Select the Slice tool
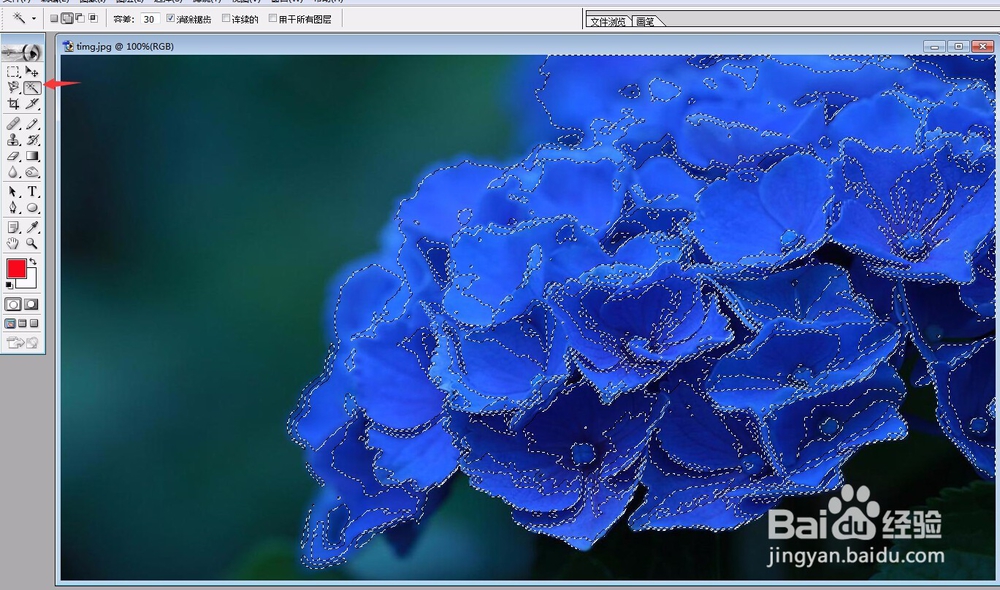The image size is (1000, 590). coord(32,103)
